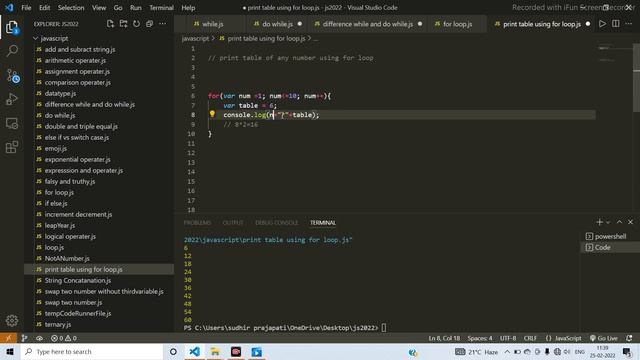Maximize the panel with up chevron
This screenshot has height=360, width=640.
click(619, 222)
